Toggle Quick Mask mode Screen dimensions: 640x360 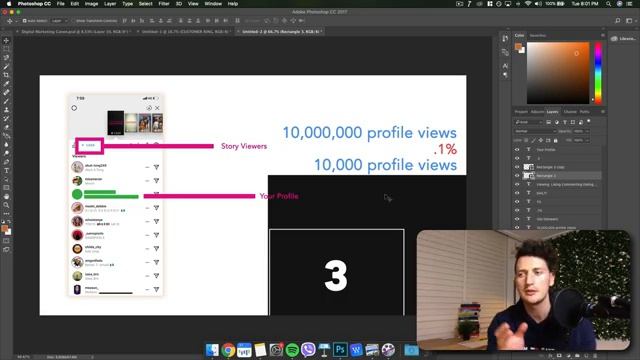(x=6, y=241)
